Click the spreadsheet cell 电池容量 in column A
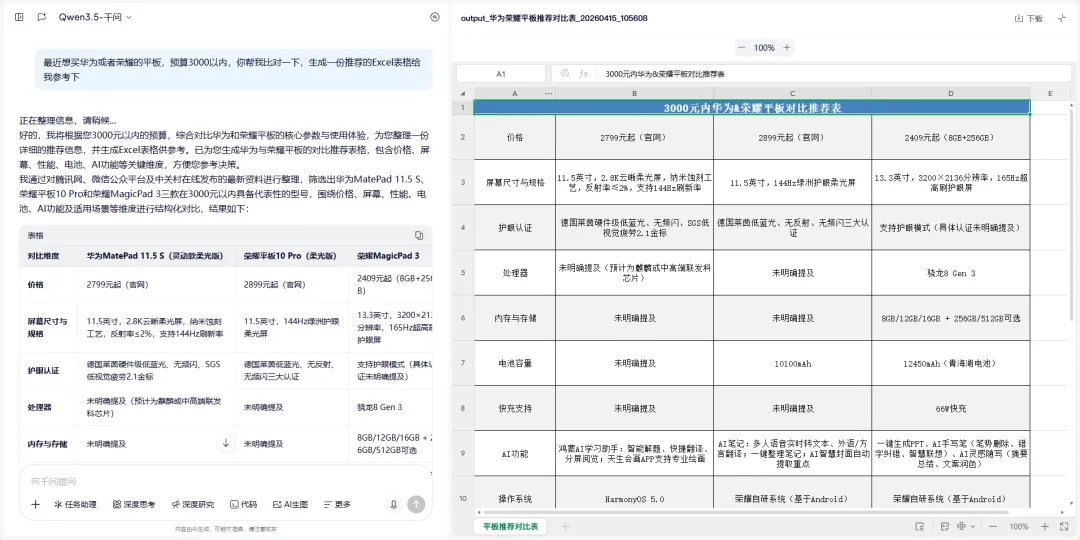This screenshot has height=540, width=1080. [x=515, y=363]
